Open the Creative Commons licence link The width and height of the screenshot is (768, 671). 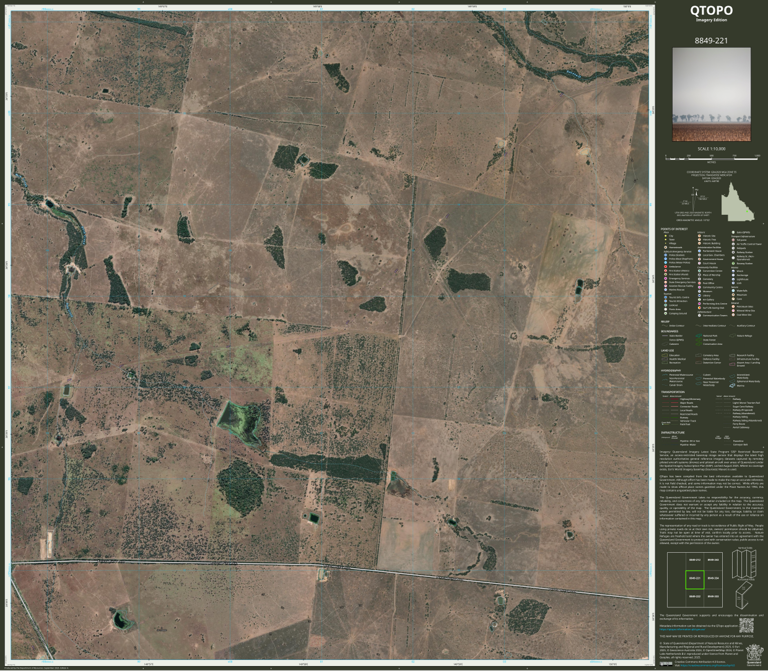(x=710, y=666)
